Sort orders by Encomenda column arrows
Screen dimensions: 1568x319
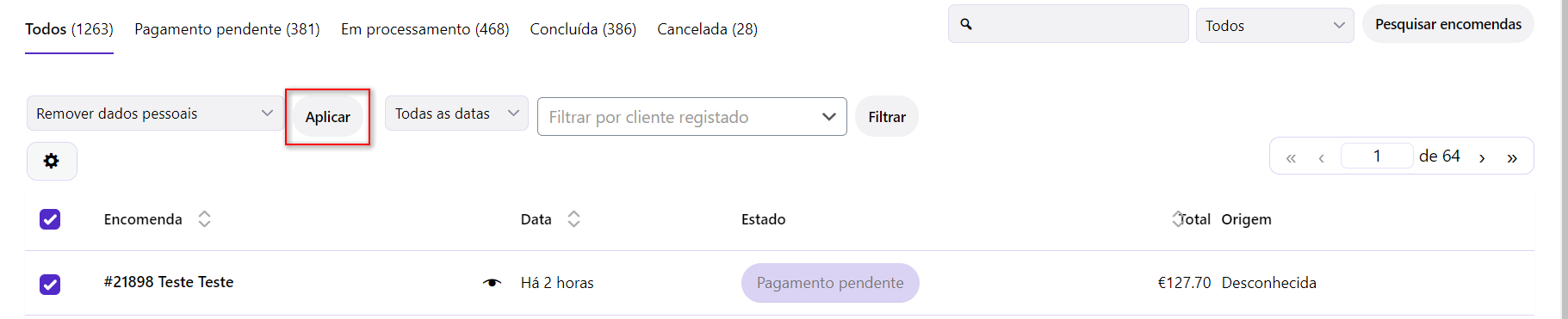(x=204, y=219)
